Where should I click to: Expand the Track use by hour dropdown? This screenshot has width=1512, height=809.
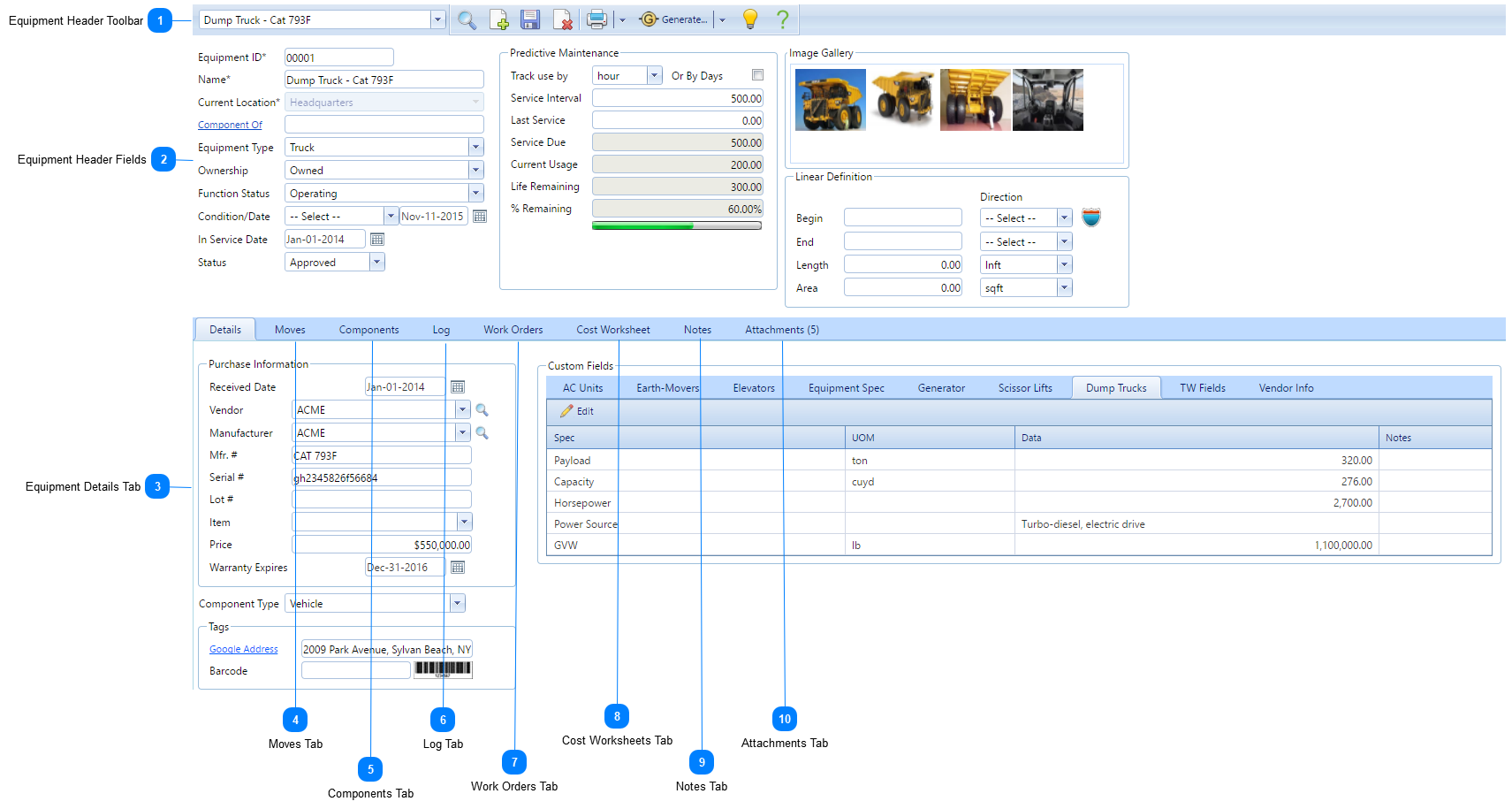655,76
